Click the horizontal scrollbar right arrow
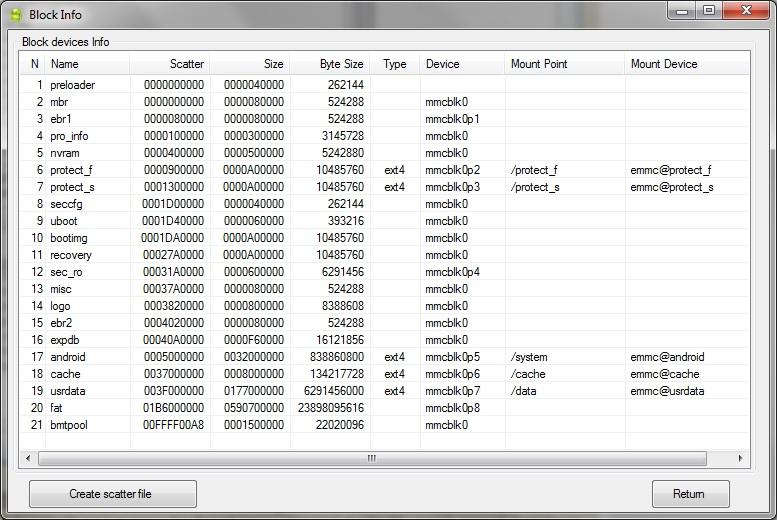This screenshot has width=777, height=520. point(740,459)
